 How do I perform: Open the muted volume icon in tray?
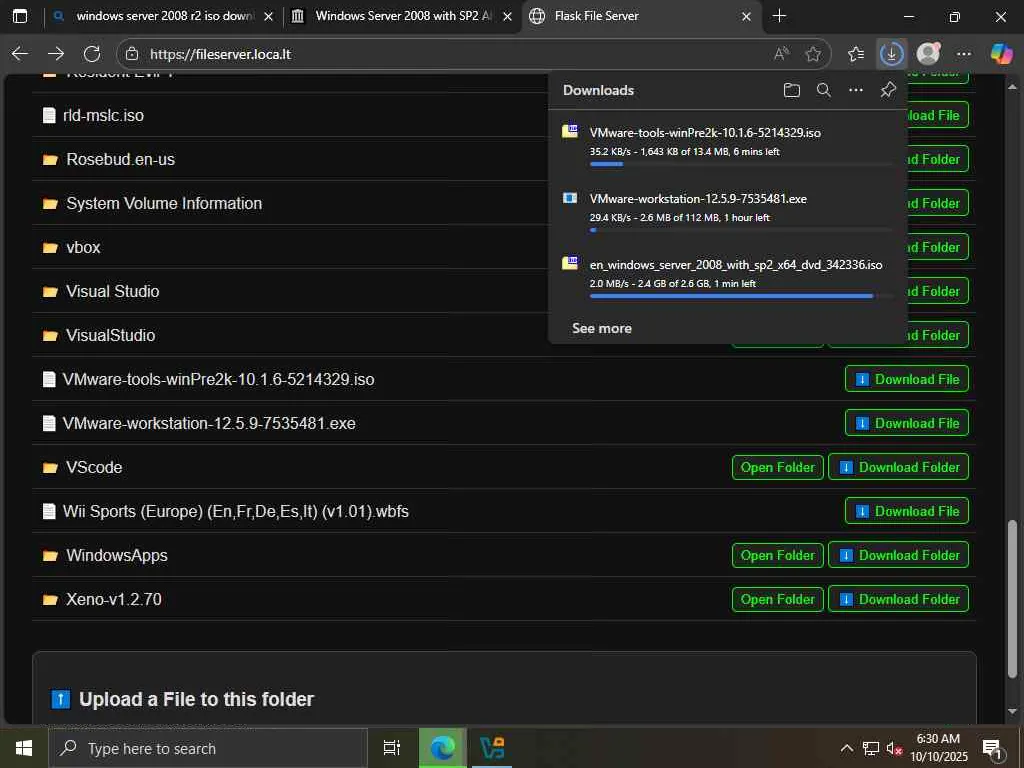click(x=894, y=748)
